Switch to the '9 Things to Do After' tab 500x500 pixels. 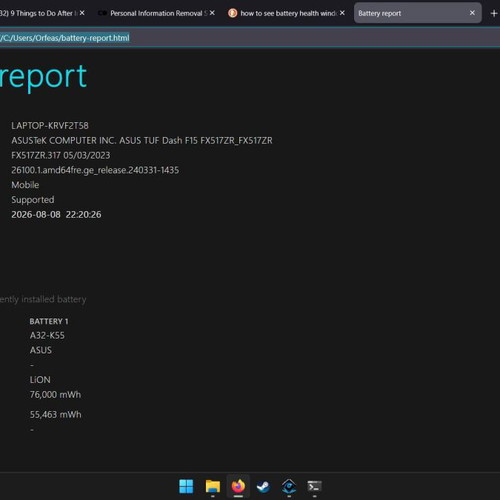click(43, 13)
